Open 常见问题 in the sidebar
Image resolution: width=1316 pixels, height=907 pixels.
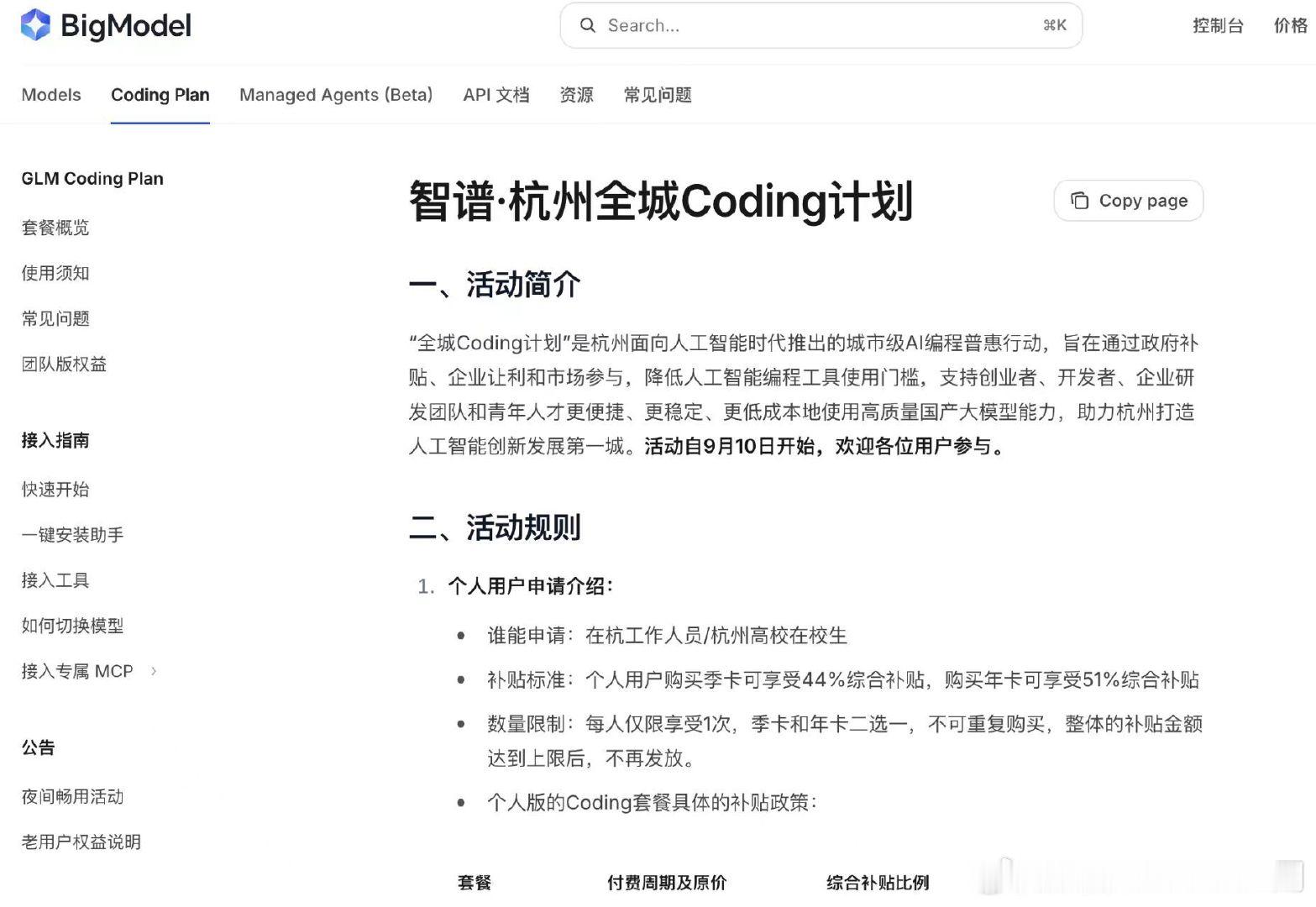coord(55,318)
